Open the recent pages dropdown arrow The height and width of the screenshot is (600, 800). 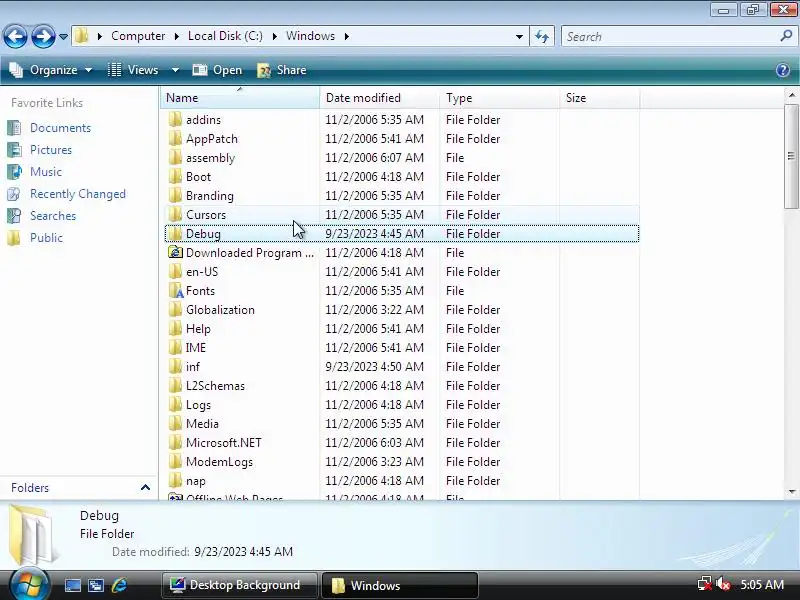(x=63, y=37)
